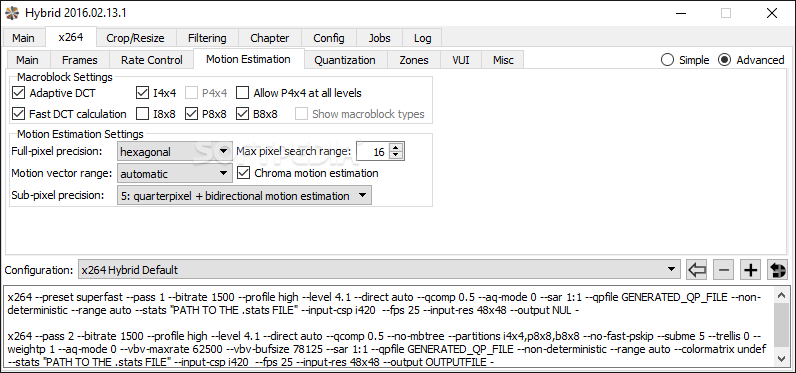
Task: Open the Crop/Resize tab
Action: point(135,38)
